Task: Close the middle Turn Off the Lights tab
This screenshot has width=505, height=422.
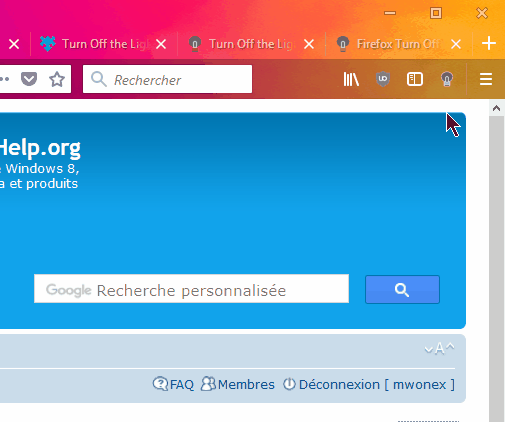Action: coord(309,44)
